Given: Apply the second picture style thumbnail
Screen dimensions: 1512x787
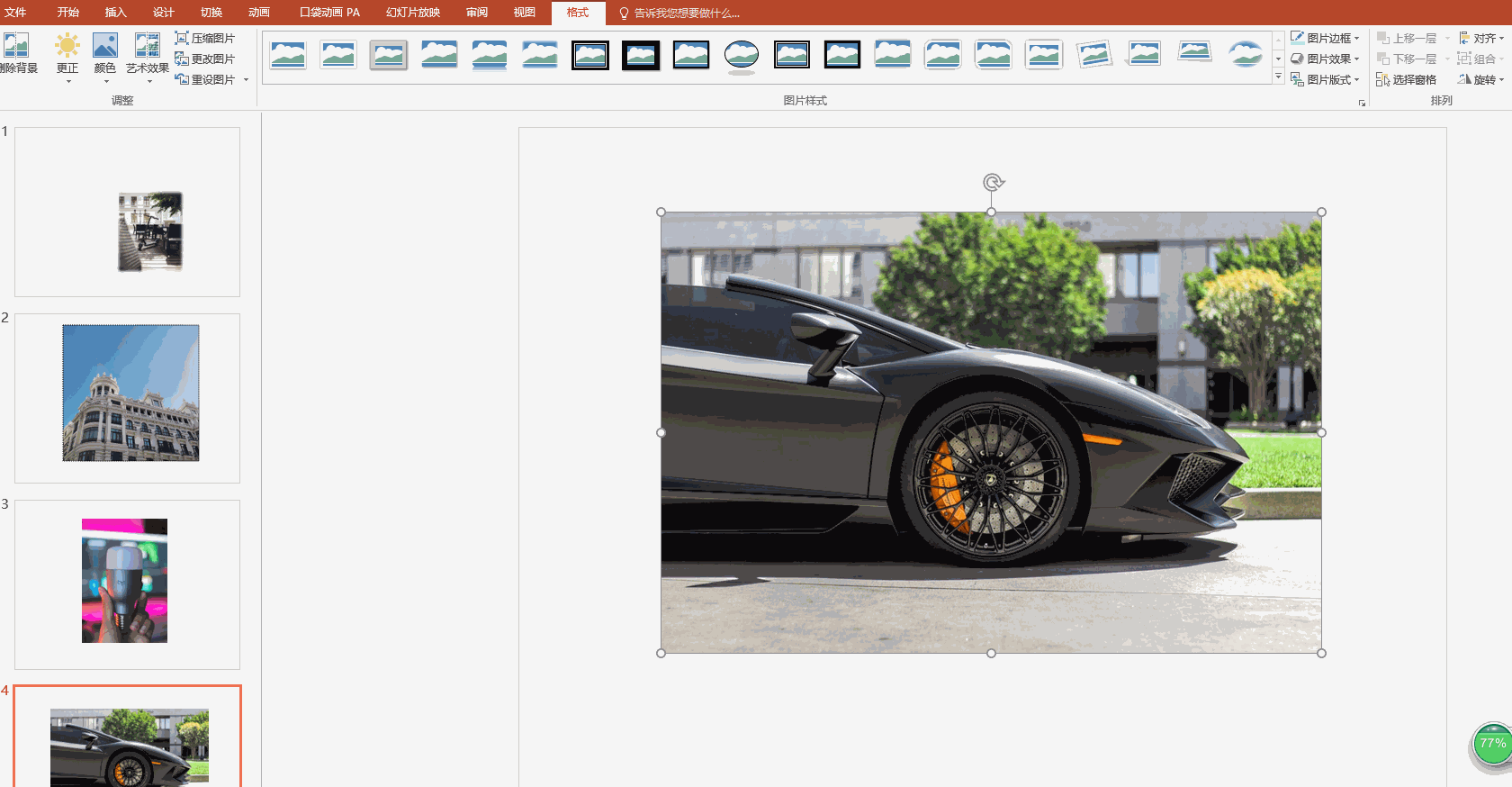Looking at the screenshot, I should point(338,55).
